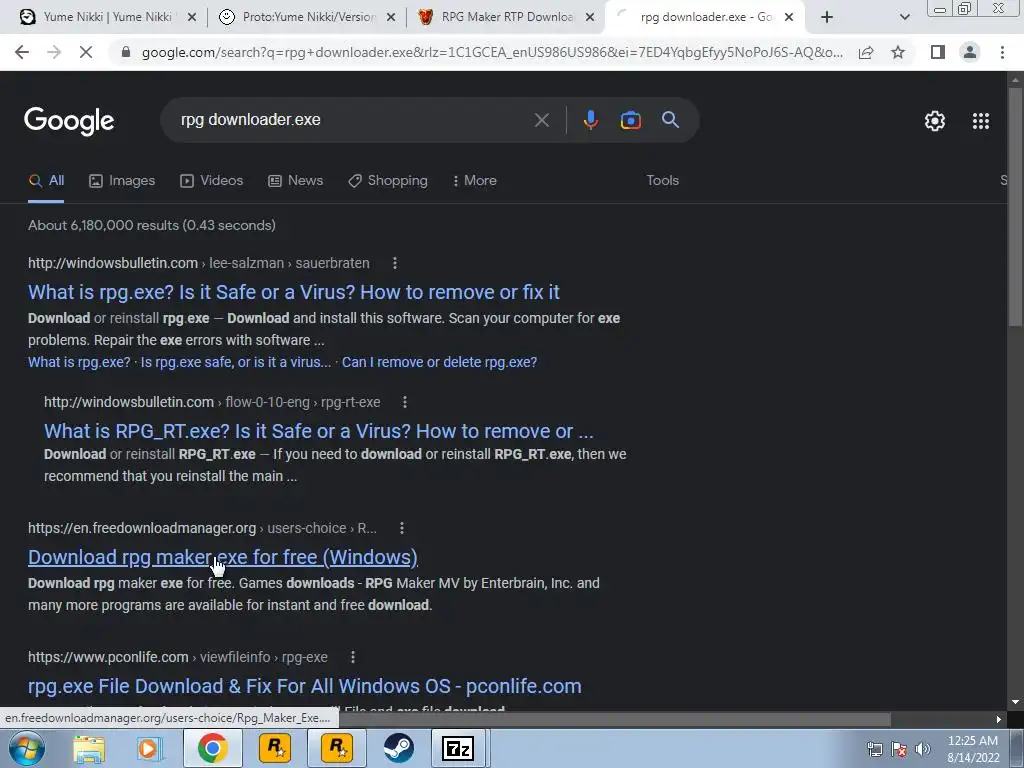Click 'About 6,180,000 results' text

coord(152,226)
